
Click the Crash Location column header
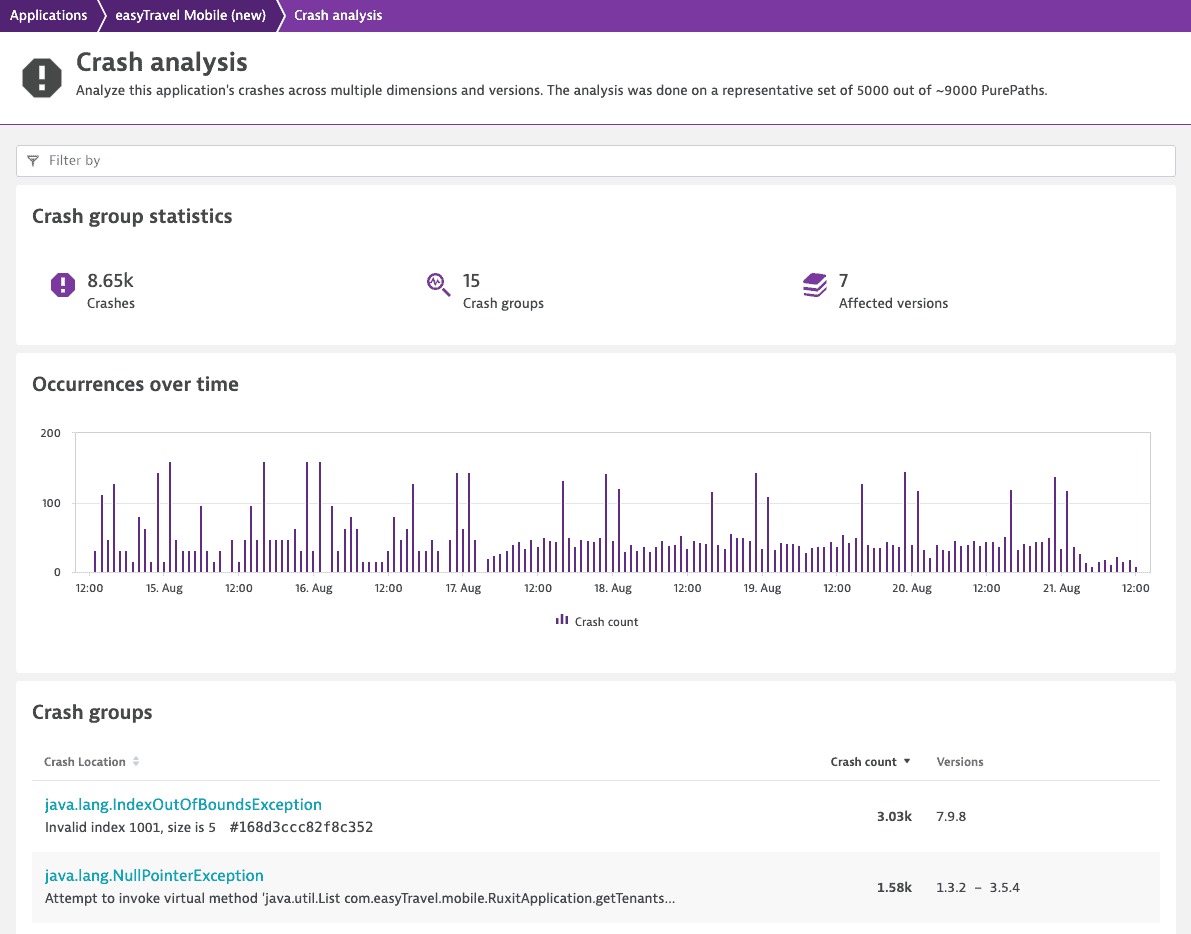pyautogui.click(x=84, y=762)
